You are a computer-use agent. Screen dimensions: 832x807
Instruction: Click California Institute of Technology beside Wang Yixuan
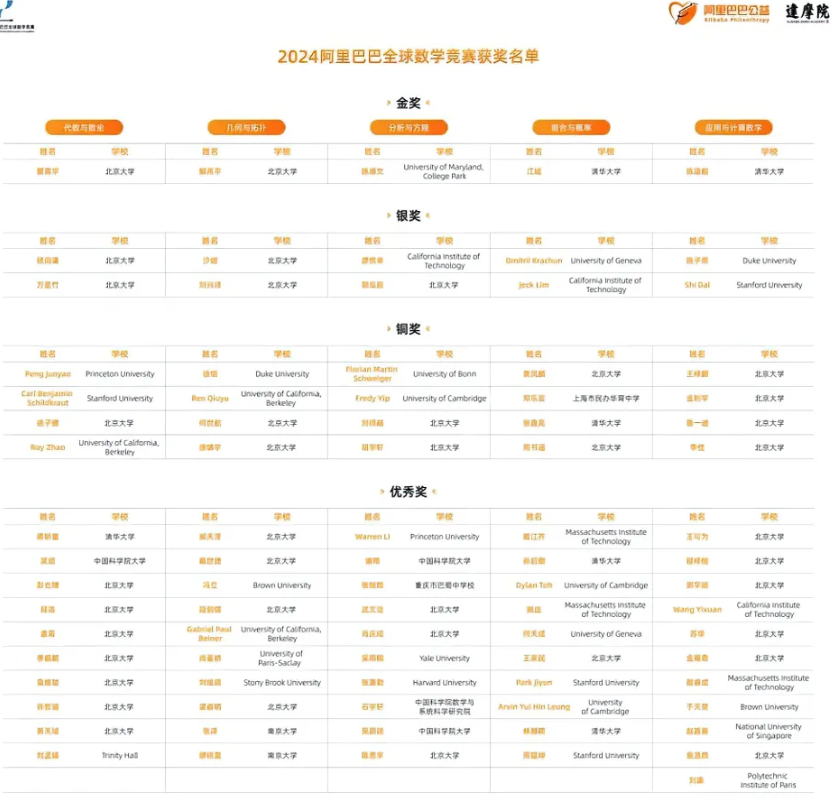click(x=769, y=610)
